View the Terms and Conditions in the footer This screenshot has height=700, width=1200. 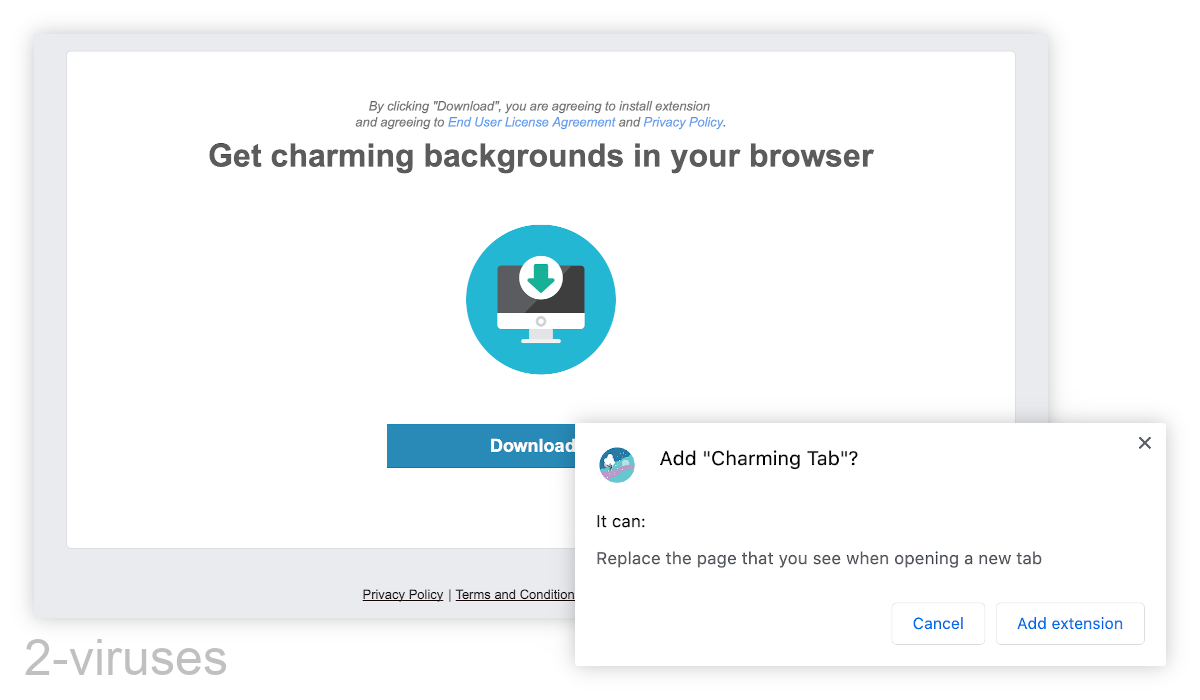[515, 594]
